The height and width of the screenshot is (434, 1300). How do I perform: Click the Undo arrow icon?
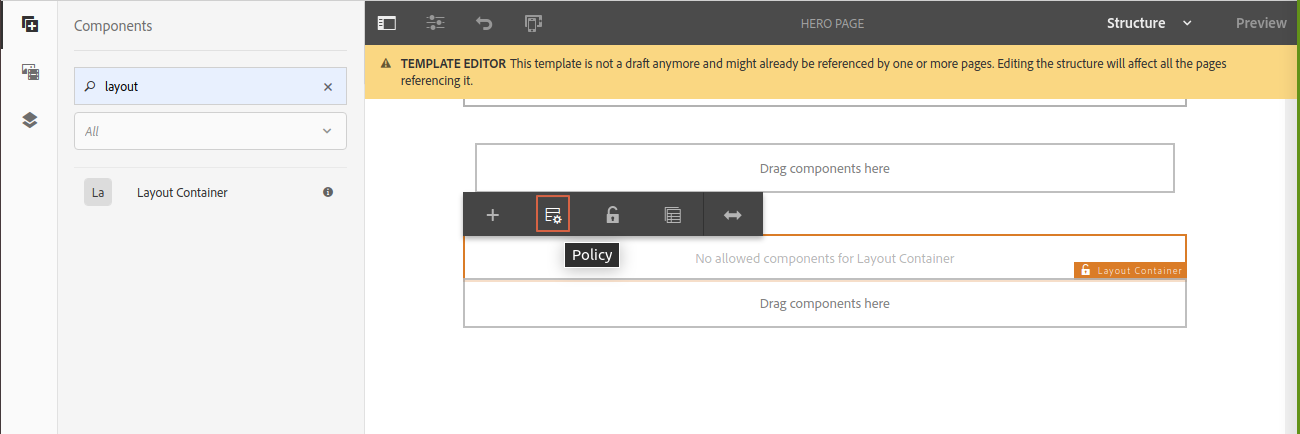tap(484, 23)
